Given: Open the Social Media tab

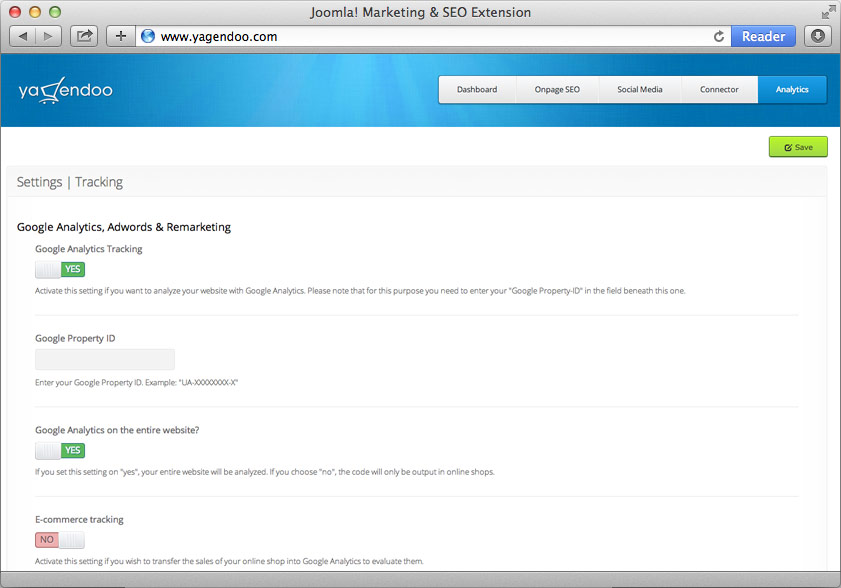Looking at the screenshot, I should point(640,90).
